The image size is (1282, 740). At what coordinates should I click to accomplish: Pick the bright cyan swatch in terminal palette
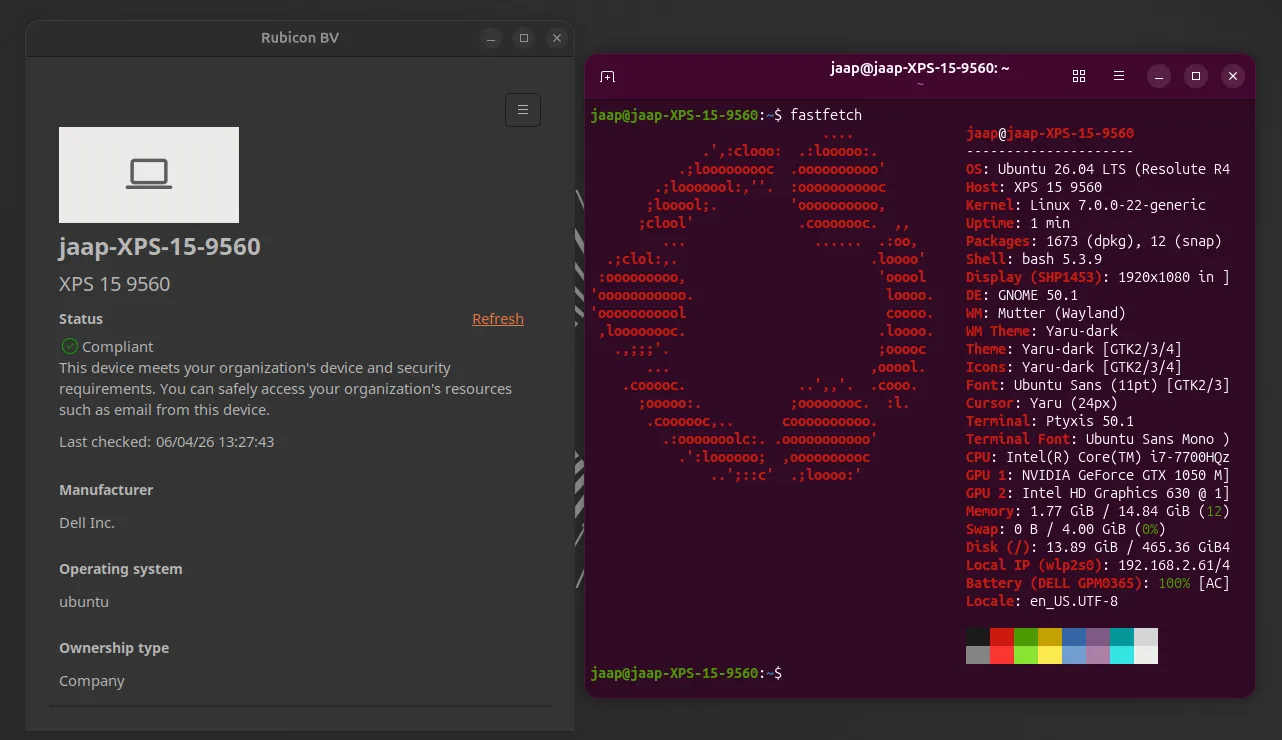[x=1122, y=655]
